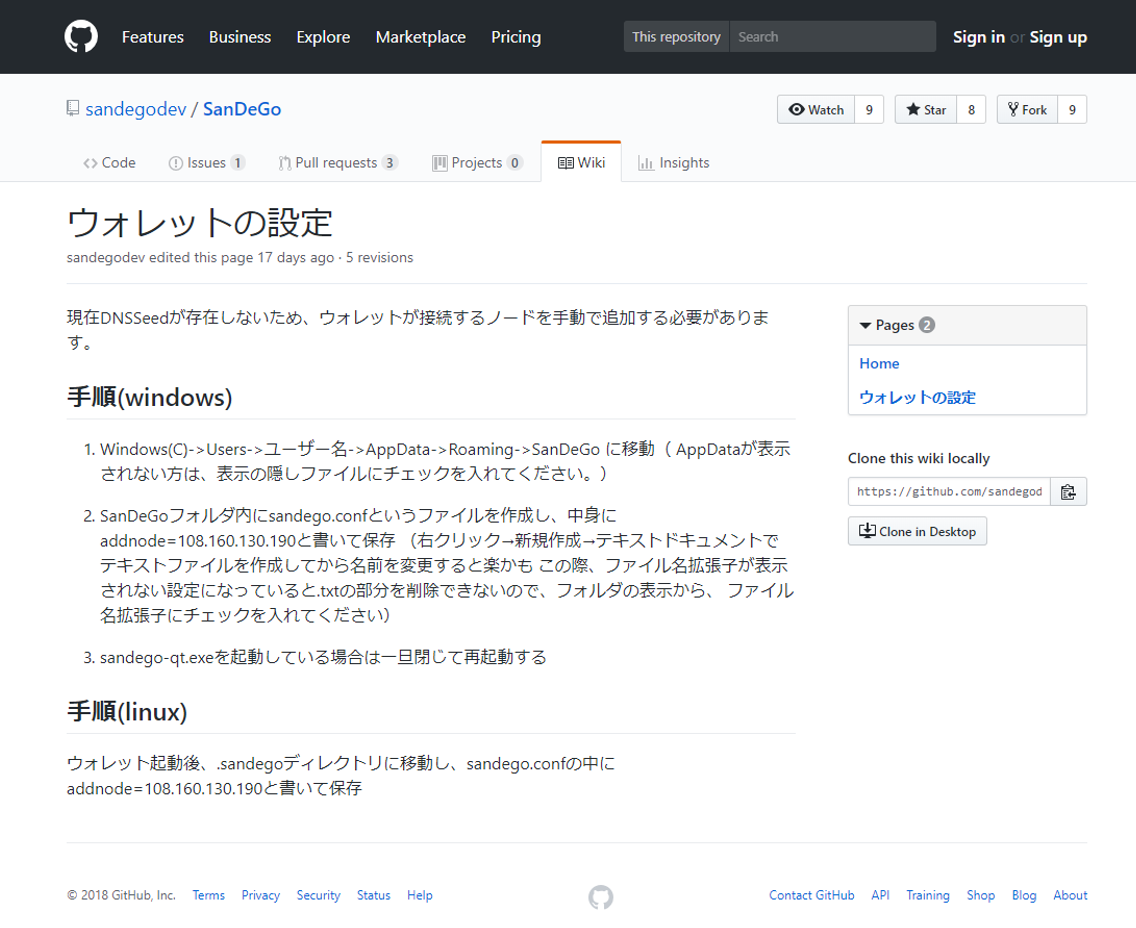Open the Projects tab

coord(477,163)
